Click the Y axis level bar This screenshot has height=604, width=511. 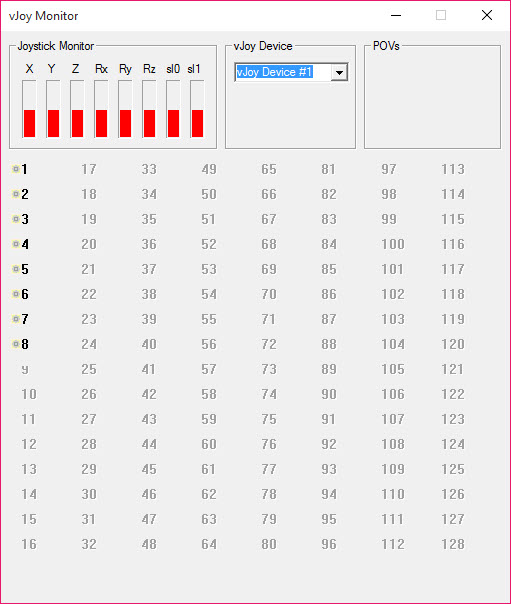click(53, 109)
